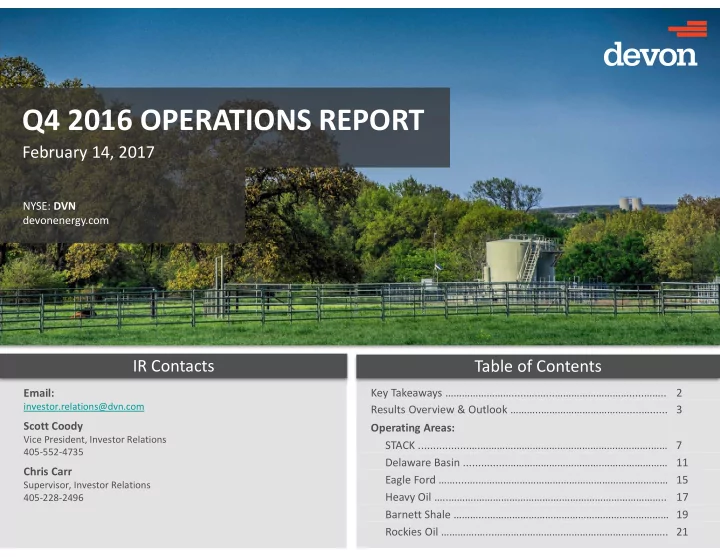Click the date 'February 14, 2017'
720x557 pixels.
point(88,152)
